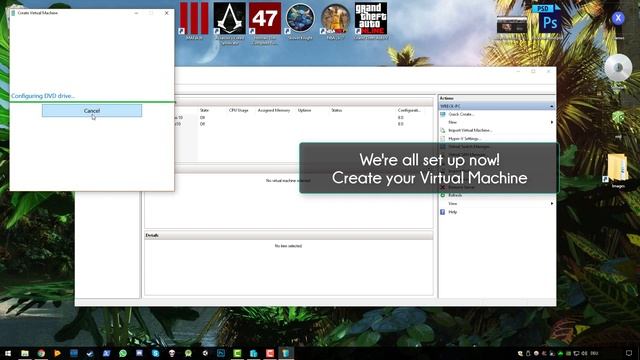Open Hyper-V Settings action
This screenshot has height=360, width=640.
tap(464, 139)
